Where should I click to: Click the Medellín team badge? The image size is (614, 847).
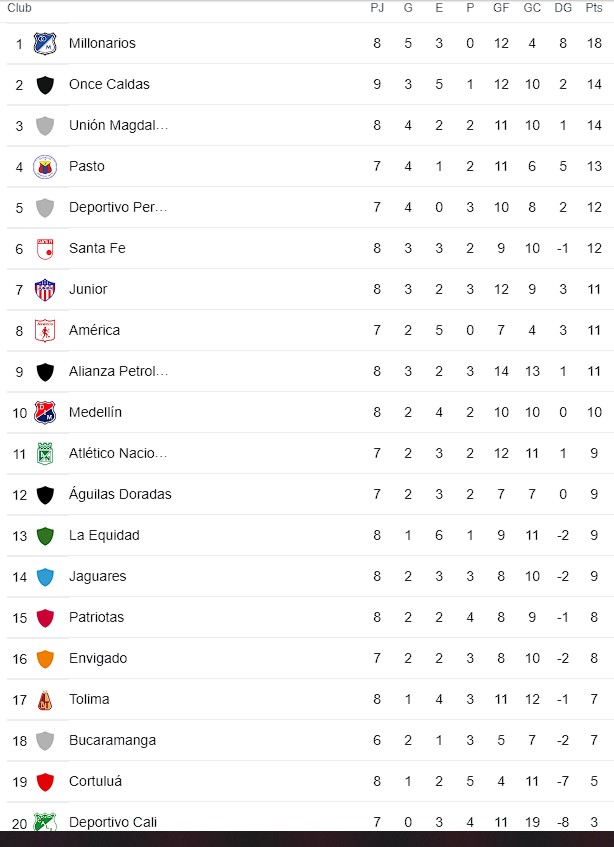click(x=45, y=413)
